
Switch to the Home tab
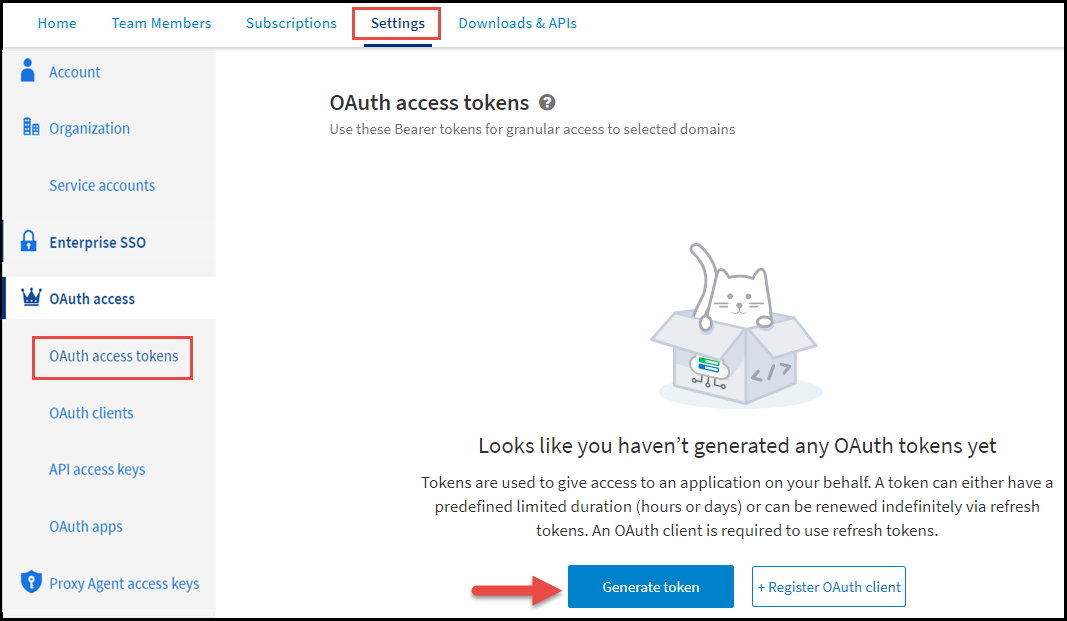57,22
